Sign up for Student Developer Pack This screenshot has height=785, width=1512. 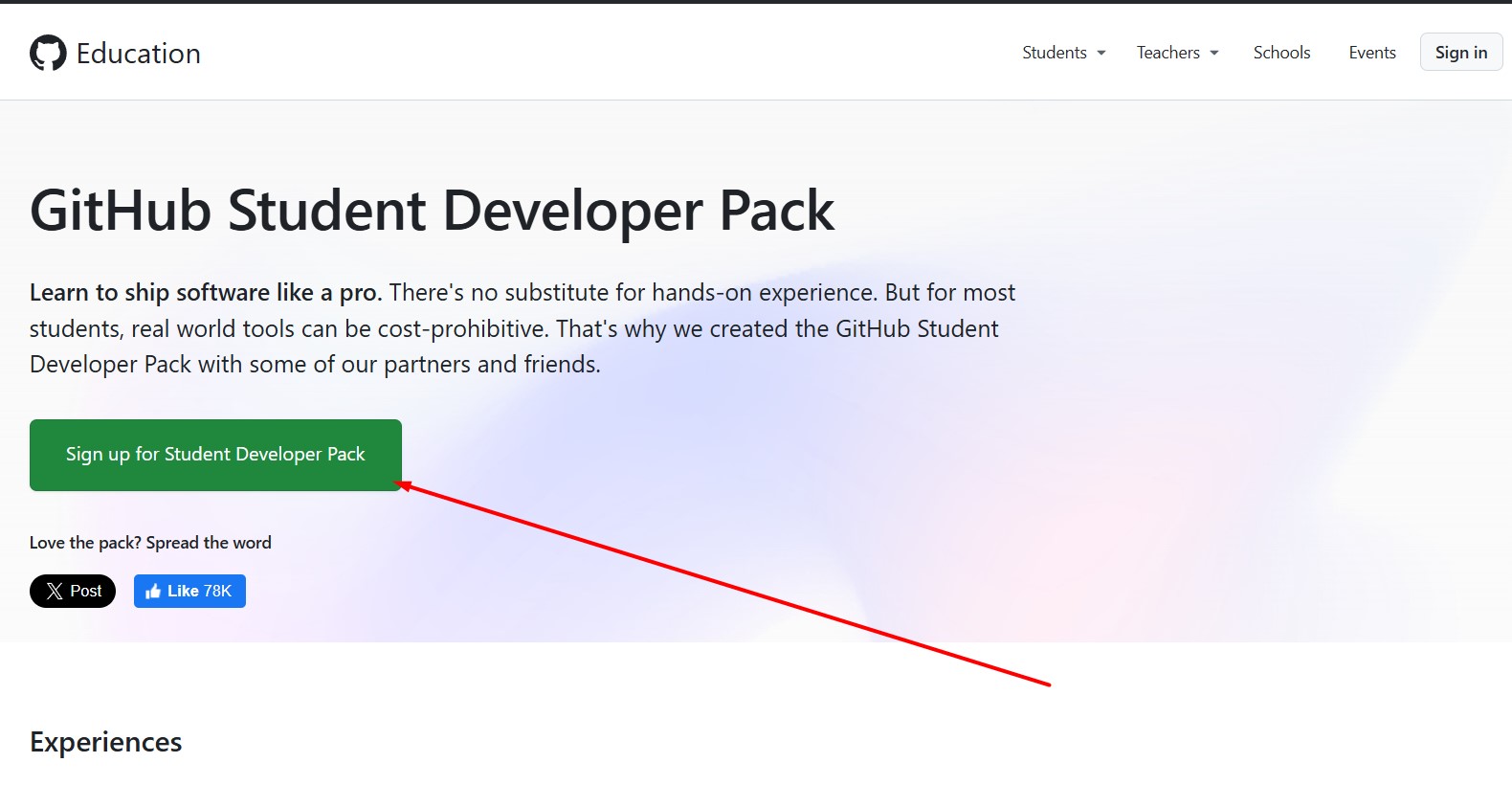coord(215,455)
